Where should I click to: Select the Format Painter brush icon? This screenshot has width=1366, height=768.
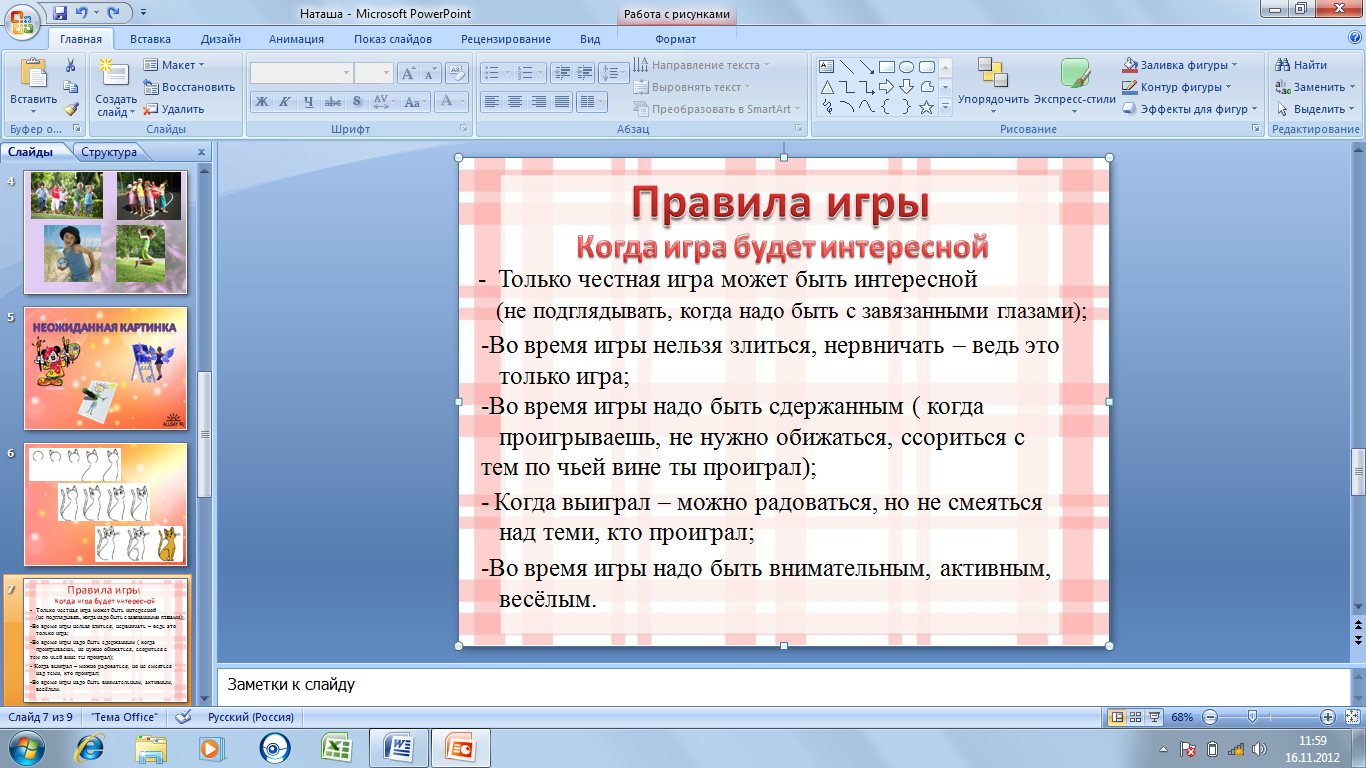click(71, 109)
